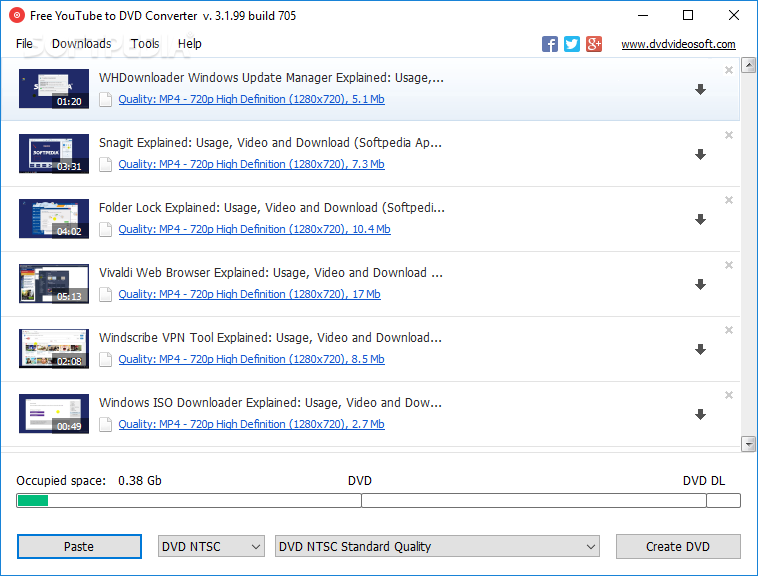The width and height of the screenshot is (758, 576).
Task: Change quality of Windows ISO video 2.7 Mb
Action: coord(251,424)
